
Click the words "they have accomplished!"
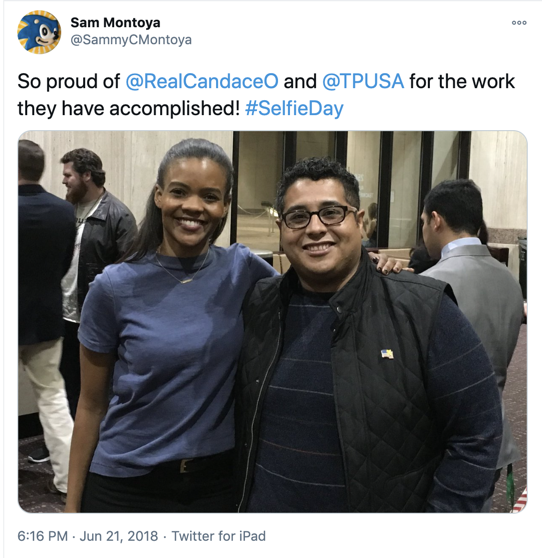pos(128,109)
